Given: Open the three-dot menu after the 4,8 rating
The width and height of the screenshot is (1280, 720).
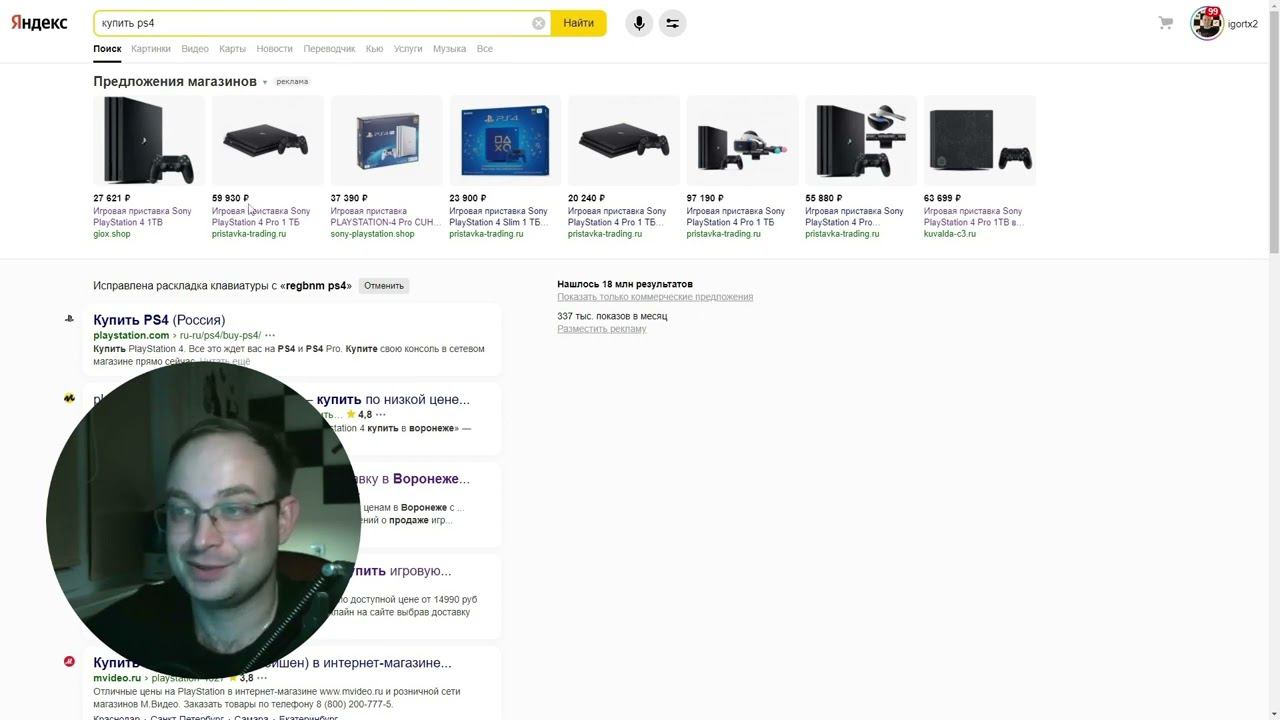Looking at the screenshot, I should coord(381,414).
